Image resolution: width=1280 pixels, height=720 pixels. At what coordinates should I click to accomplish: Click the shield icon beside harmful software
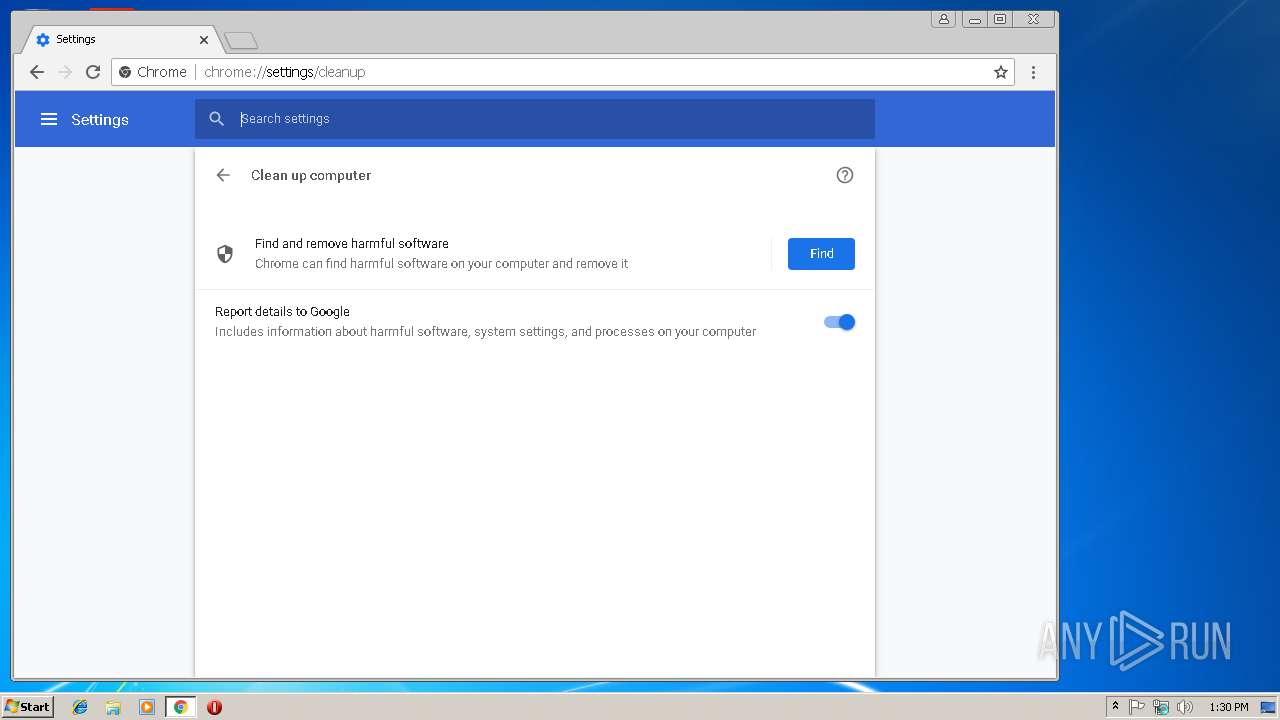(225, 254)
